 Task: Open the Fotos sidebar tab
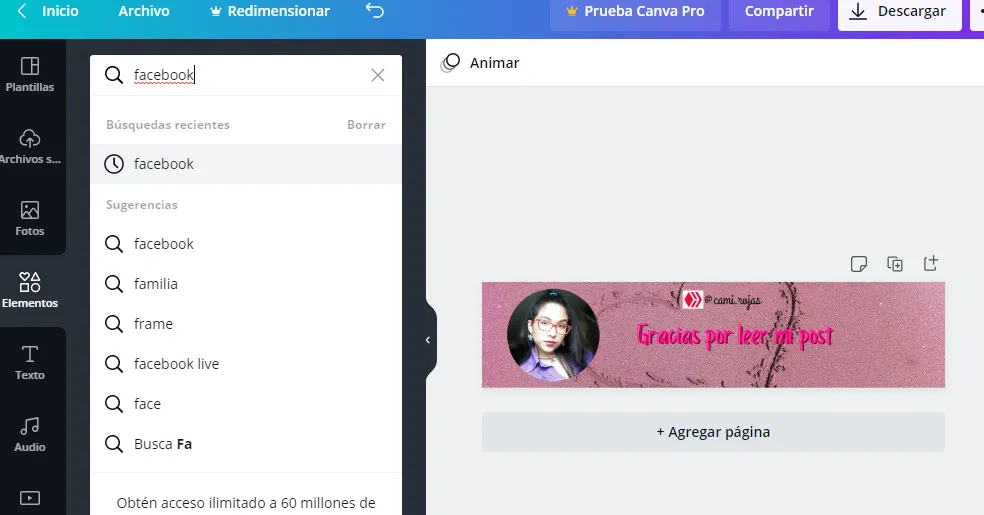coord(29,219)
